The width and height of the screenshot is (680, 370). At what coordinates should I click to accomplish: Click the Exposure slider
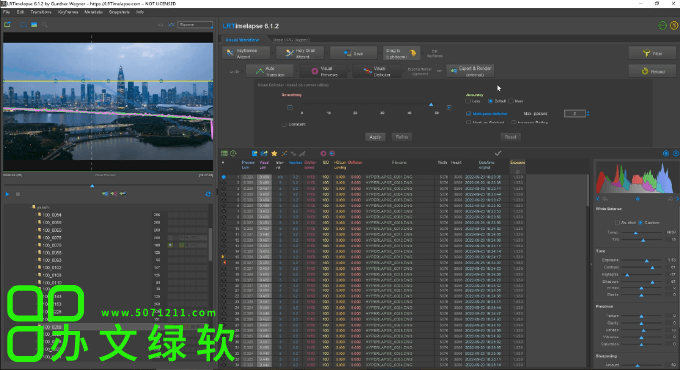pos(642,260)
